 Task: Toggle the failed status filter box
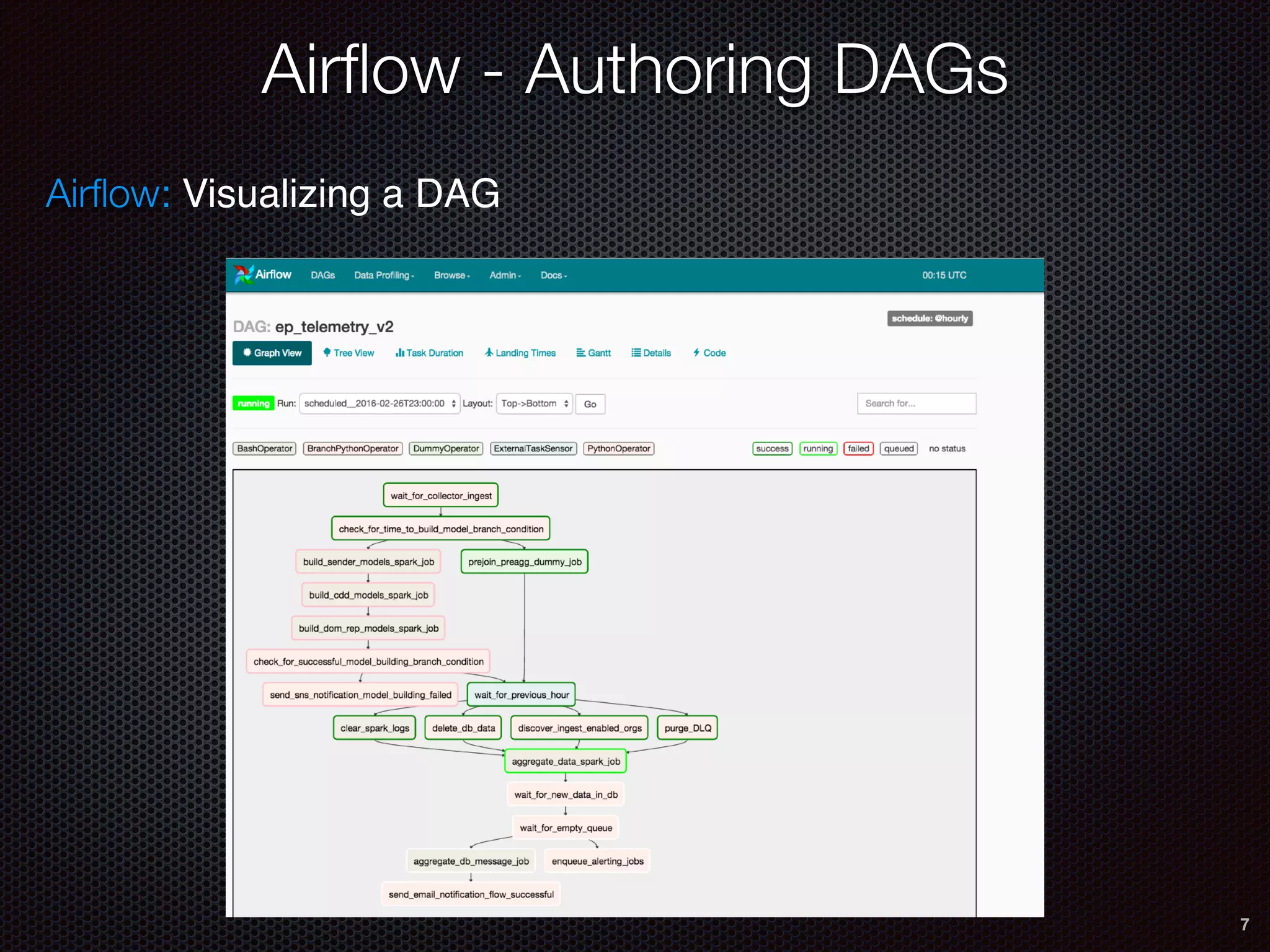[x=858, y=448]
